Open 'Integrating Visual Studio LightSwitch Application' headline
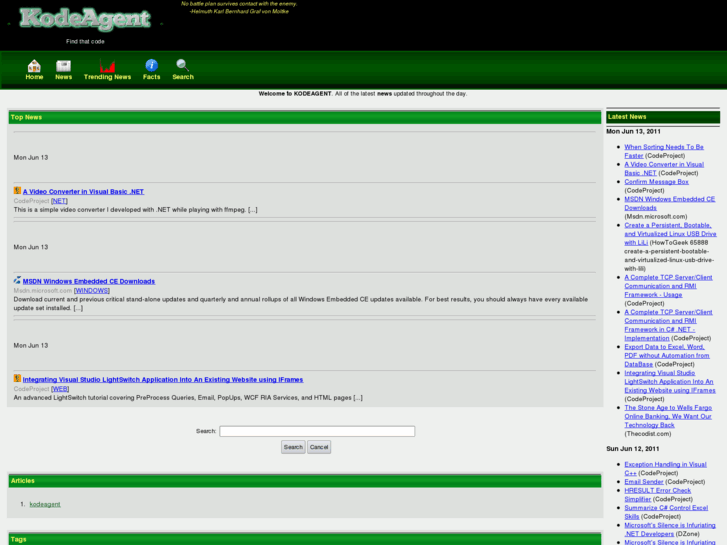The height and width of the screenshot is (545, 727). pos(163,380)
